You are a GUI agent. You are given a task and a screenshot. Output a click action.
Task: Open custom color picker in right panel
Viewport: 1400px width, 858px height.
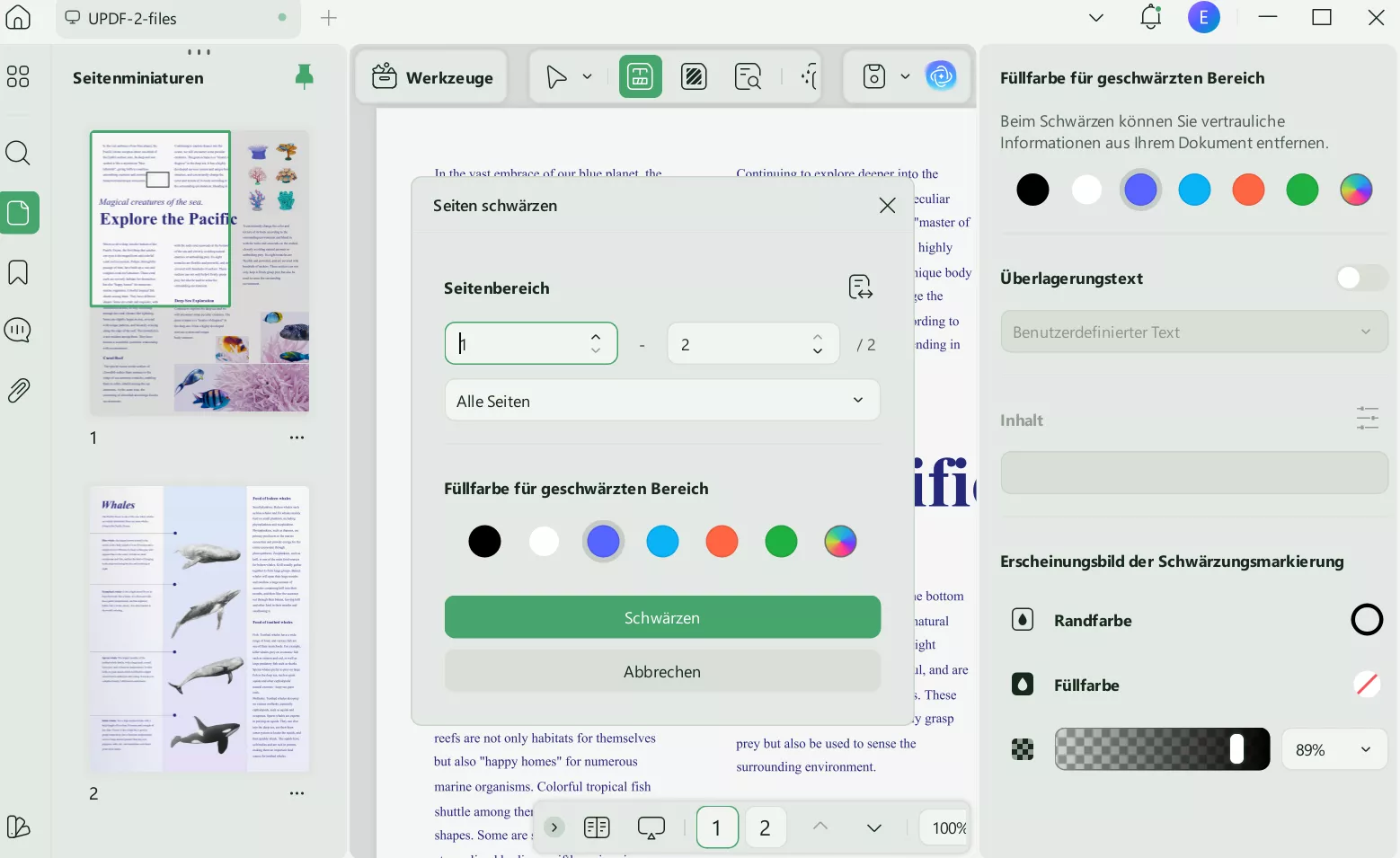click(x=1356, y=190)
